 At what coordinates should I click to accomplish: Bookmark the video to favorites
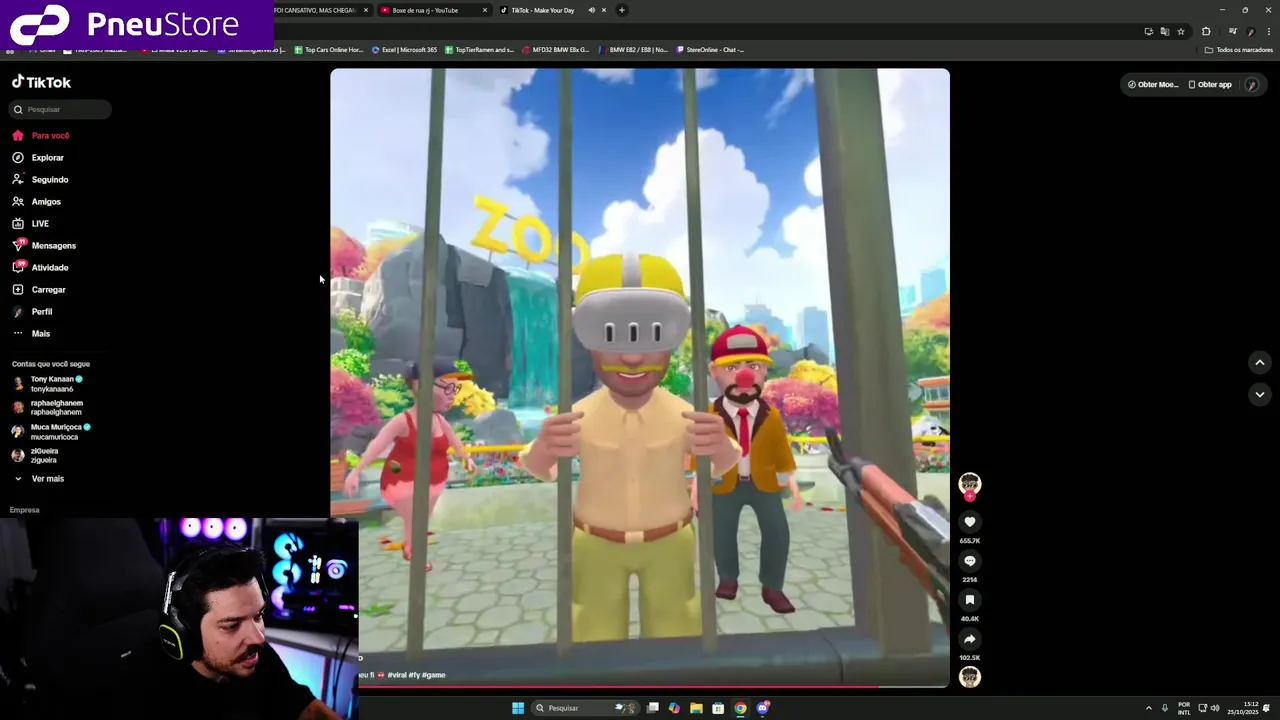pyautogui.click(x=969, y=600)
